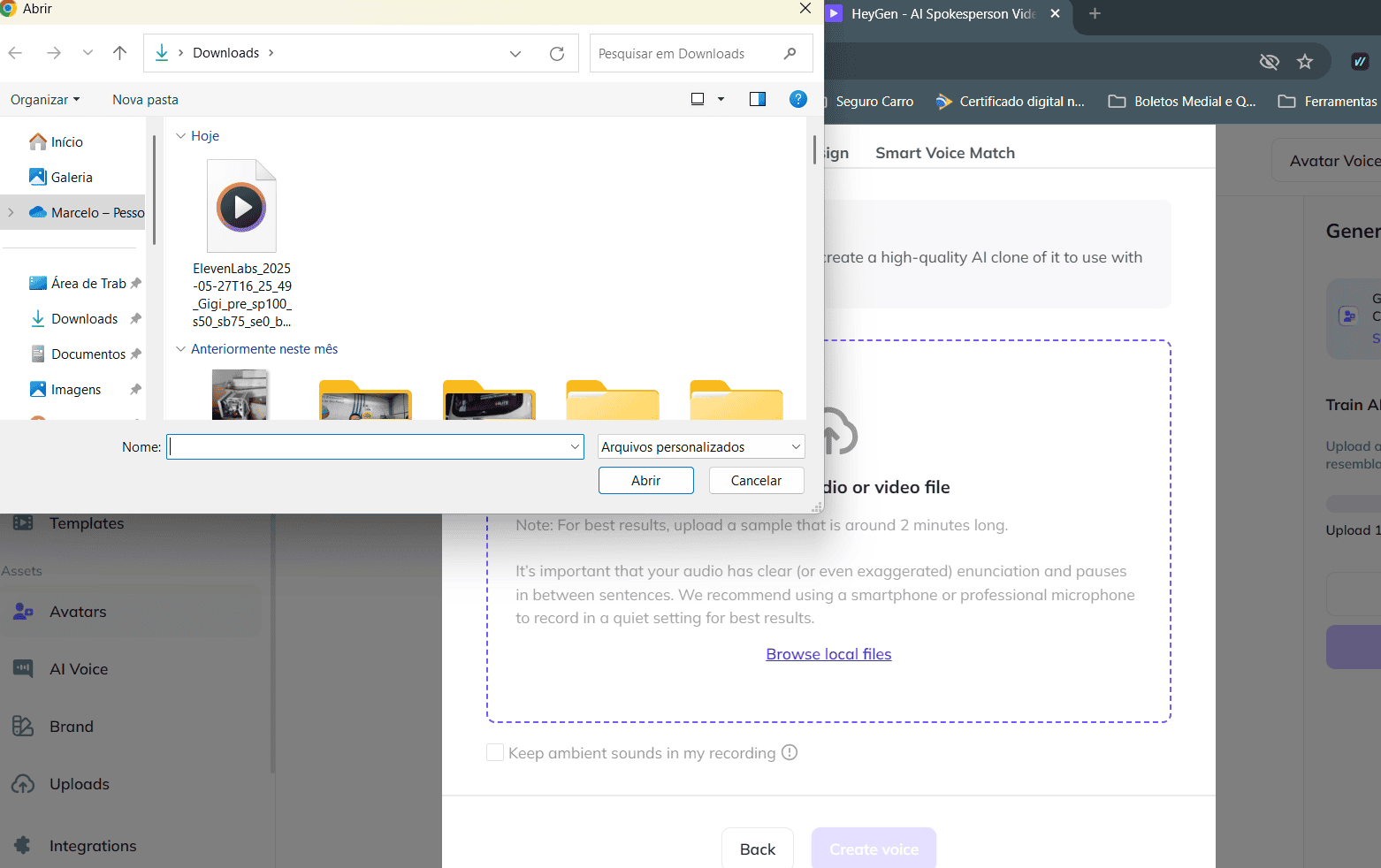
Task: Toggle the preview pane icon
Action: coord(758,99)
